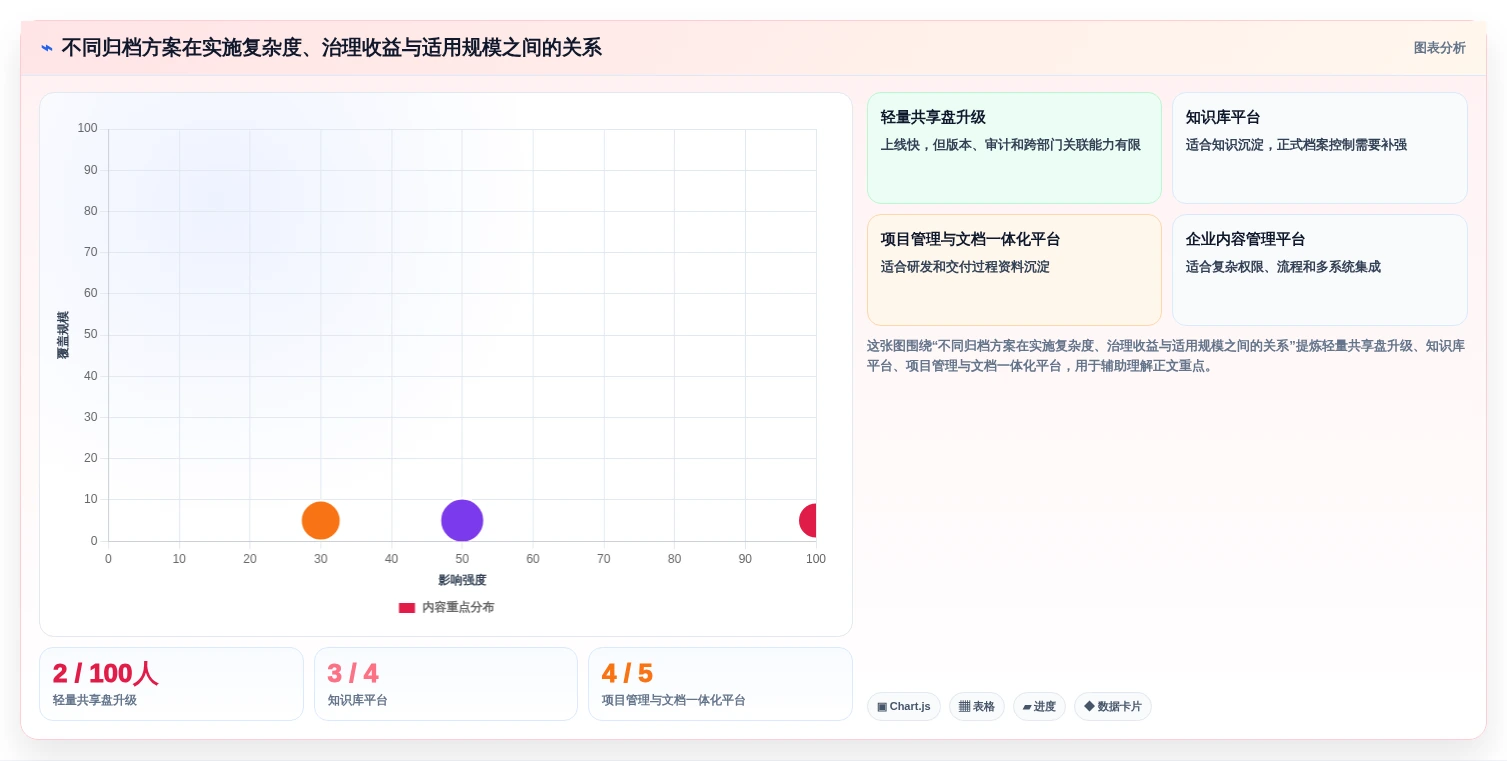Select the orange bubble at 30 on the chart
1507x761 pixels.
click(x=321, y=520)
